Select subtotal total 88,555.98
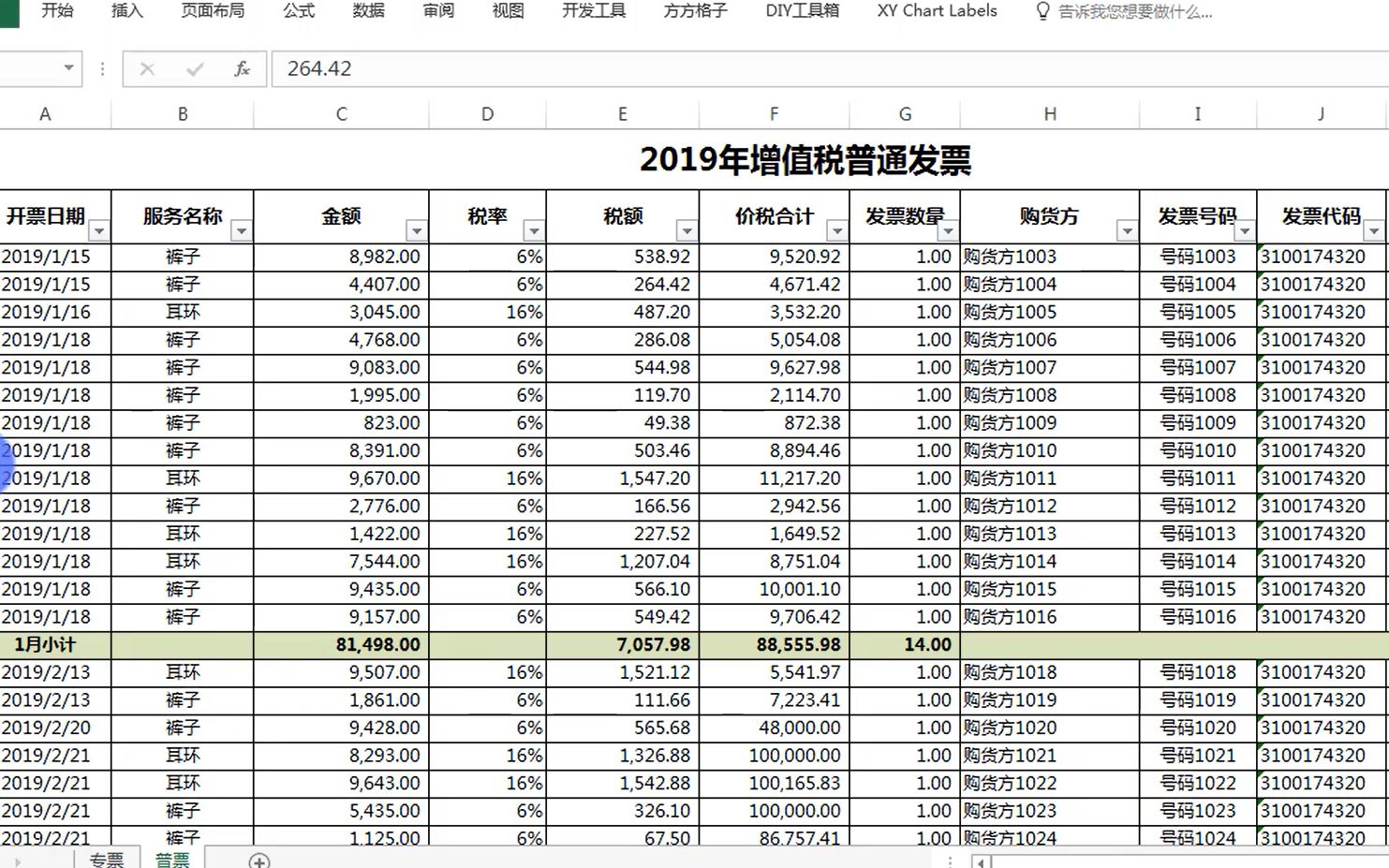Screen dimensions: 1389x868 point(774,645)
